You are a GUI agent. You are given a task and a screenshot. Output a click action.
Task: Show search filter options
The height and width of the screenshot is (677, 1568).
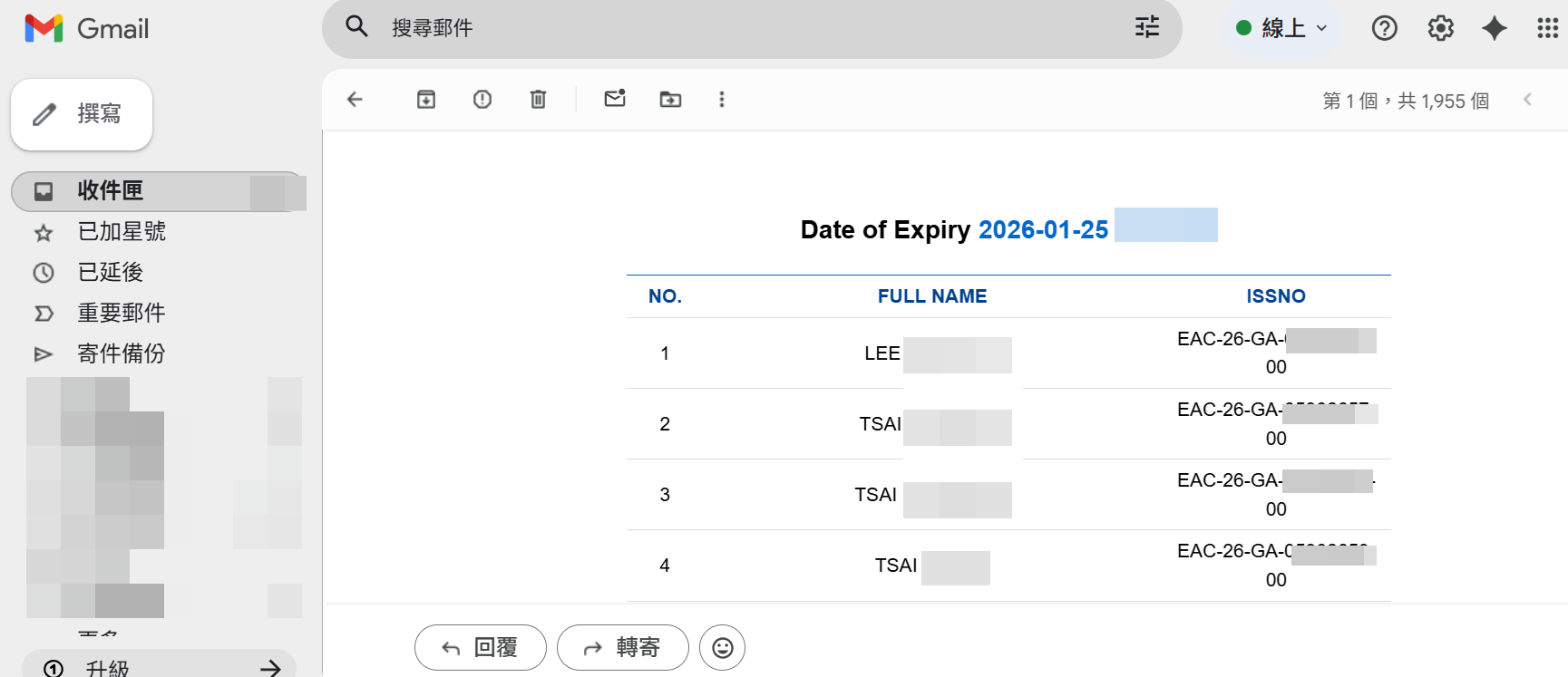pos(1147,27)
